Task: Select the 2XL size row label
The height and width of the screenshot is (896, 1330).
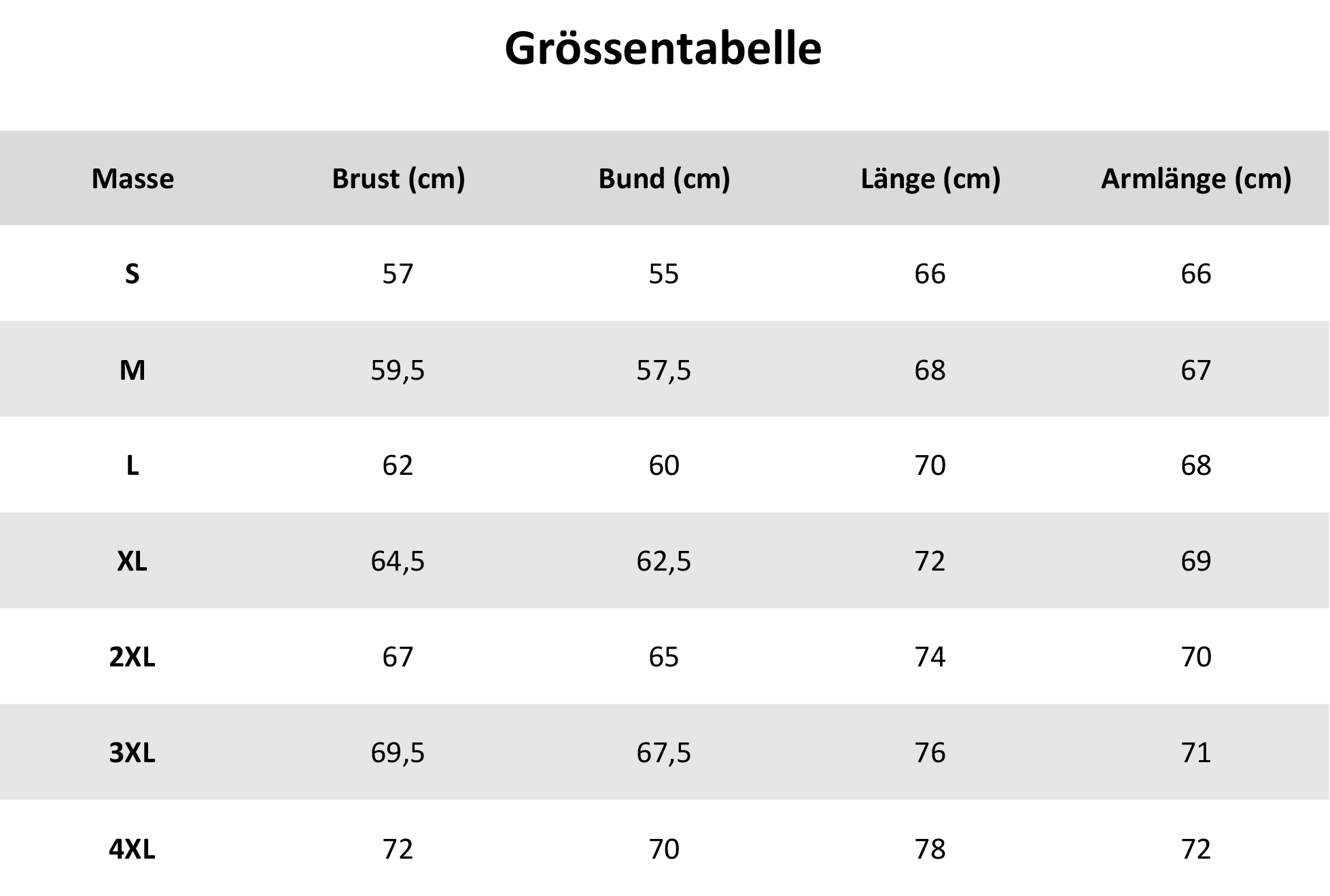Action: [133, 657]
